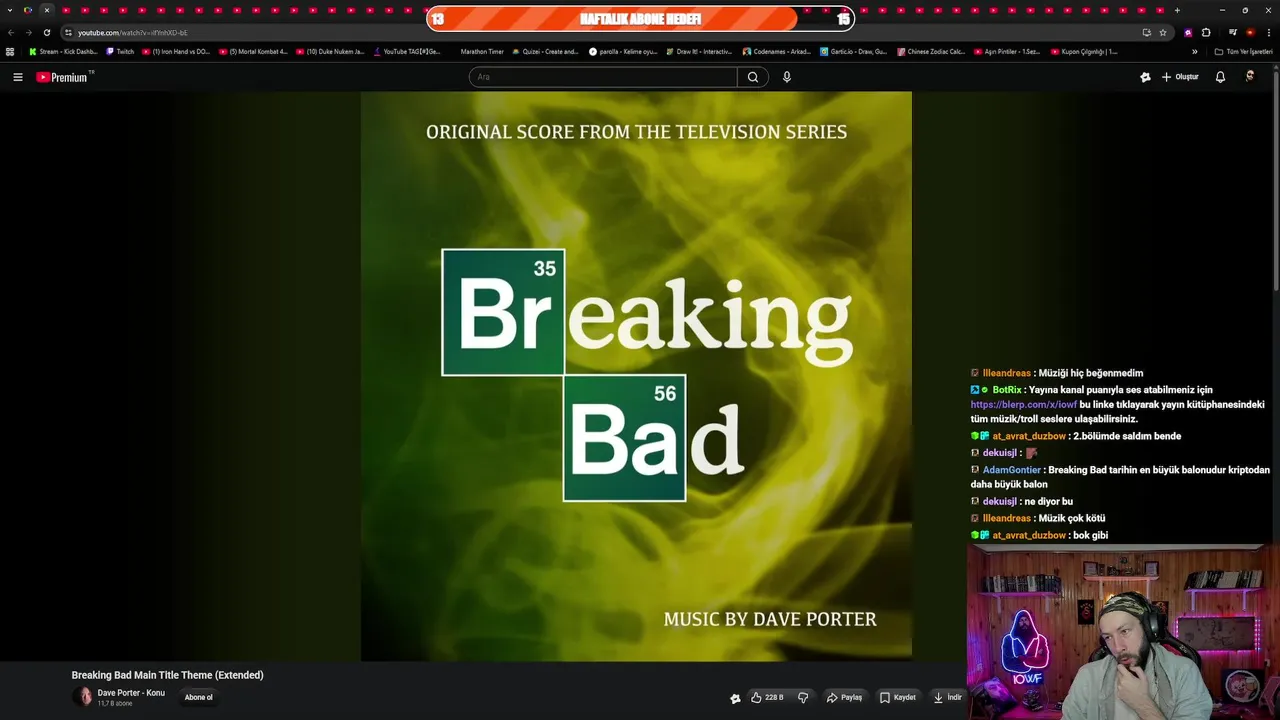Click the Oluştur create button

1180,77
